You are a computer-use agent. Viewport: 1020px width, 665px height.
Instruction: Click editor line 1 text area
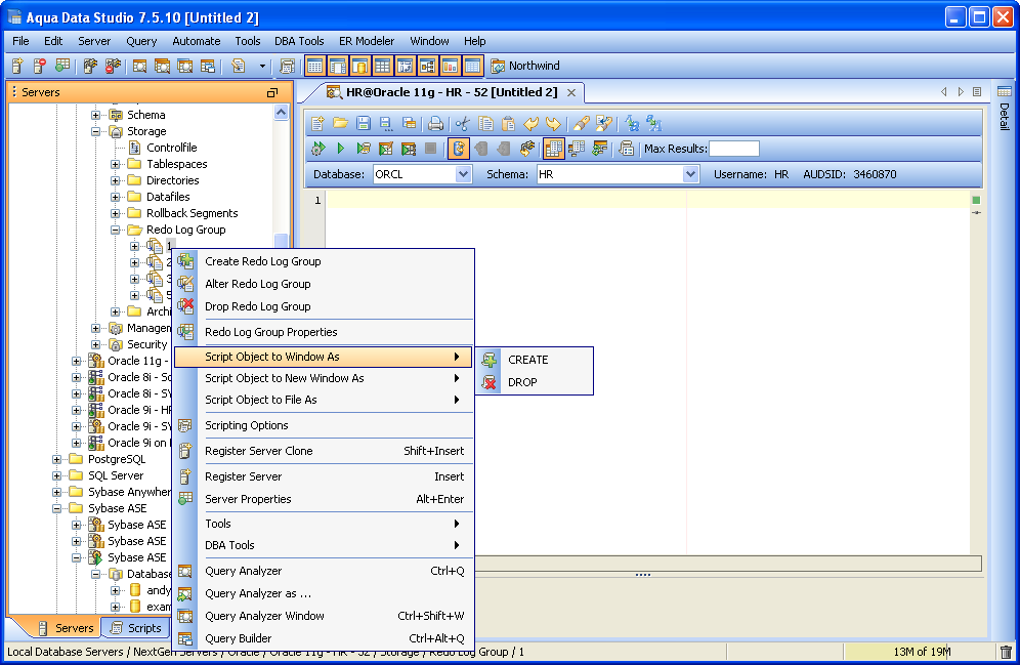(x=648, y=200)
